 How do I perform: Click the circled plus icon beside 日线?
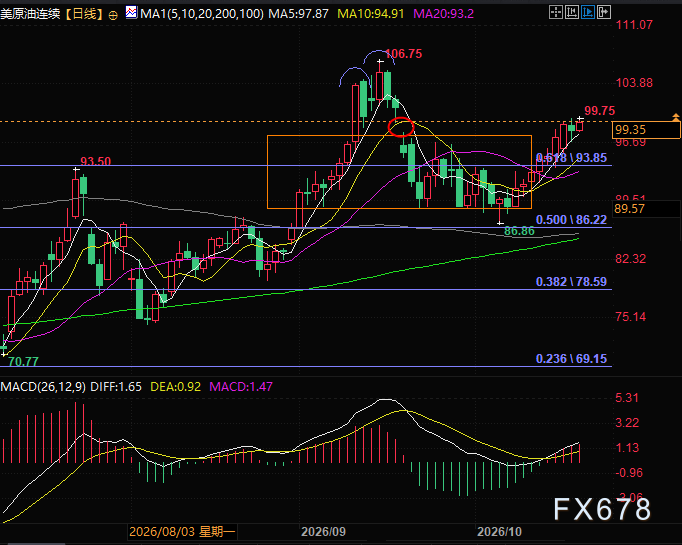[113, 16]
